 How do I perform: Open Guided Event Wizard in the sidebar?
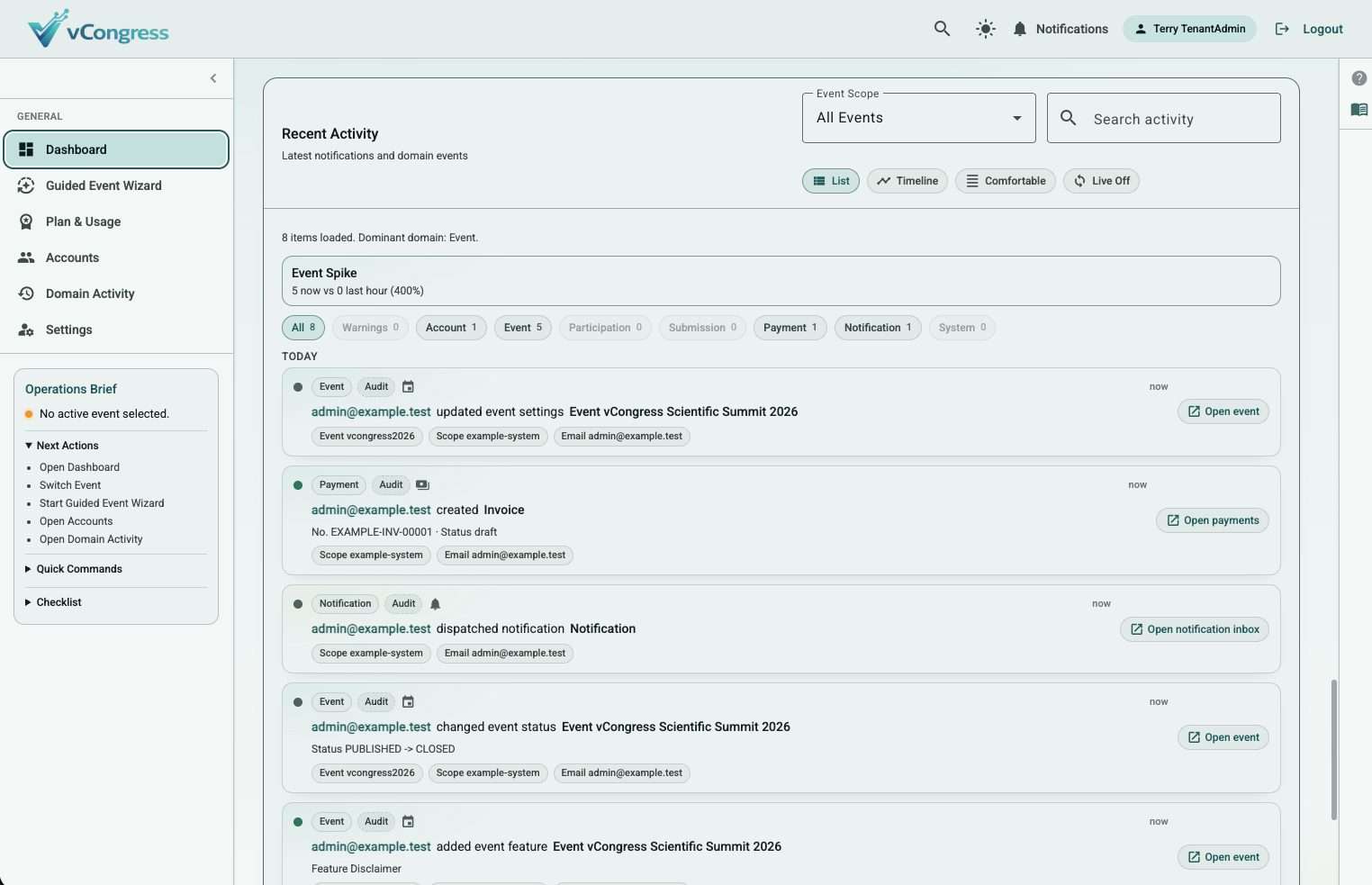(x=116, y=185)
